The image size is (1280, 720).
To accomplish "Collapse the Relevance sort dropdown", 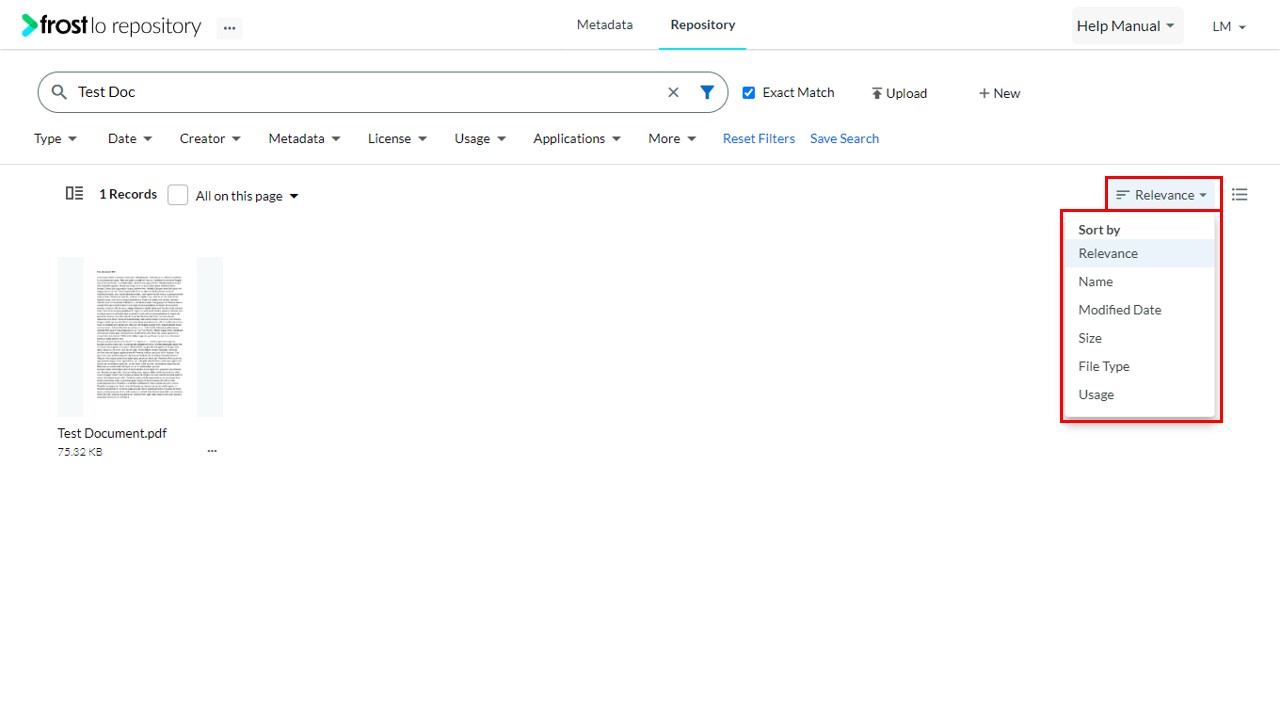I will pyautogui.click(x=1162, y=195).
